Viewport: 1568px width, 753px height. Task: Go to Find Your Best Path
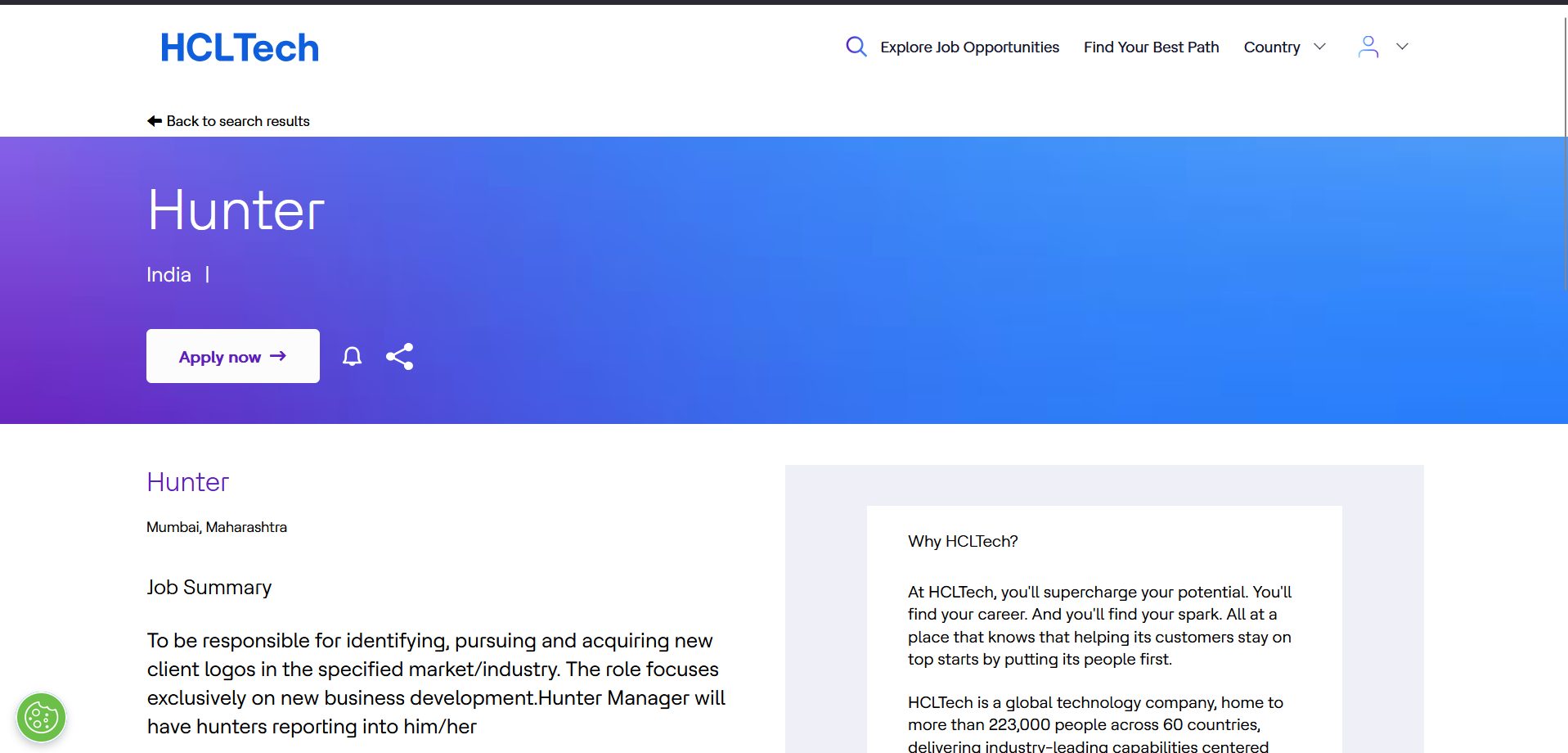coord(1151,47)
